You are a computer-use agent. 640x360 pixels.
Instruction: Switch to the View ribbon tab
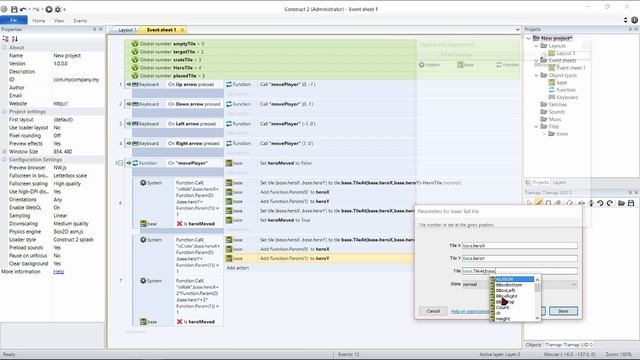pos(59,20)
